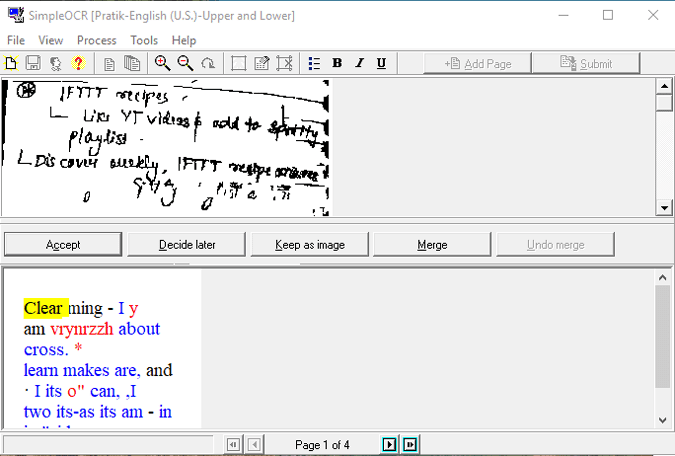Click text pane scroll up arrow
675x456 pixels.
point(663,277)
